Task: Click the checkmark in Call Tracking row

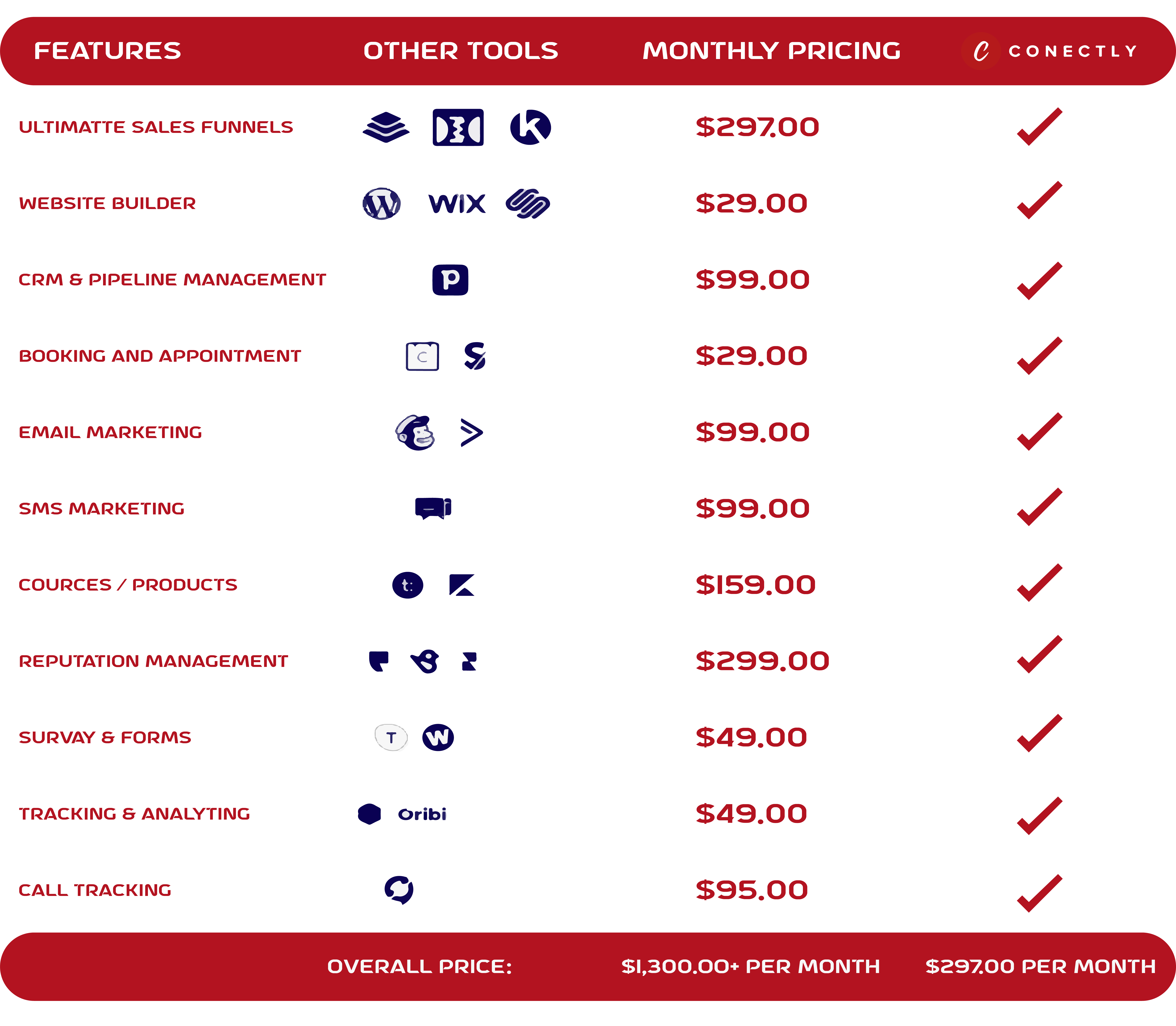Action: [1039, 893]
